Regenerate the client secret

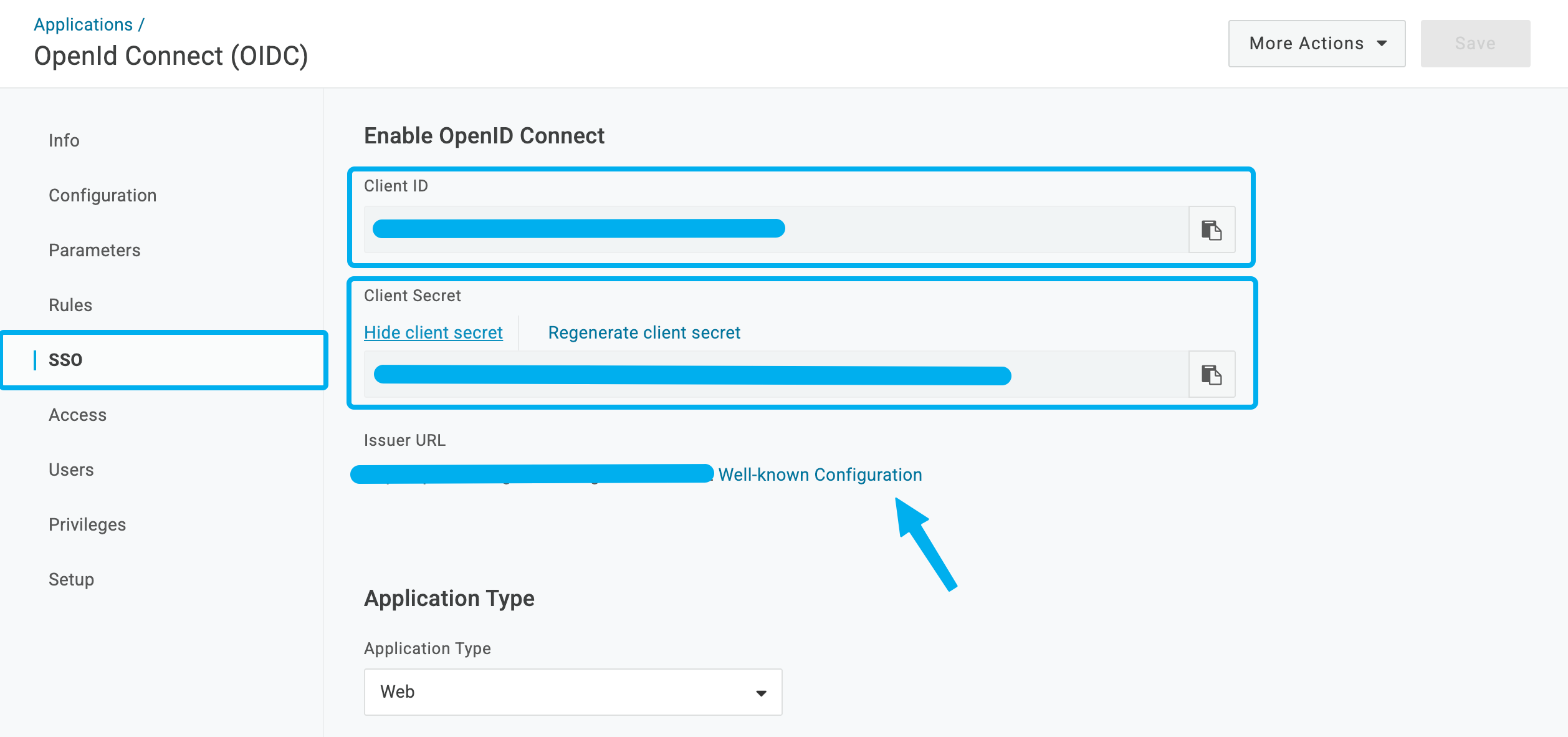pos(643,332)
